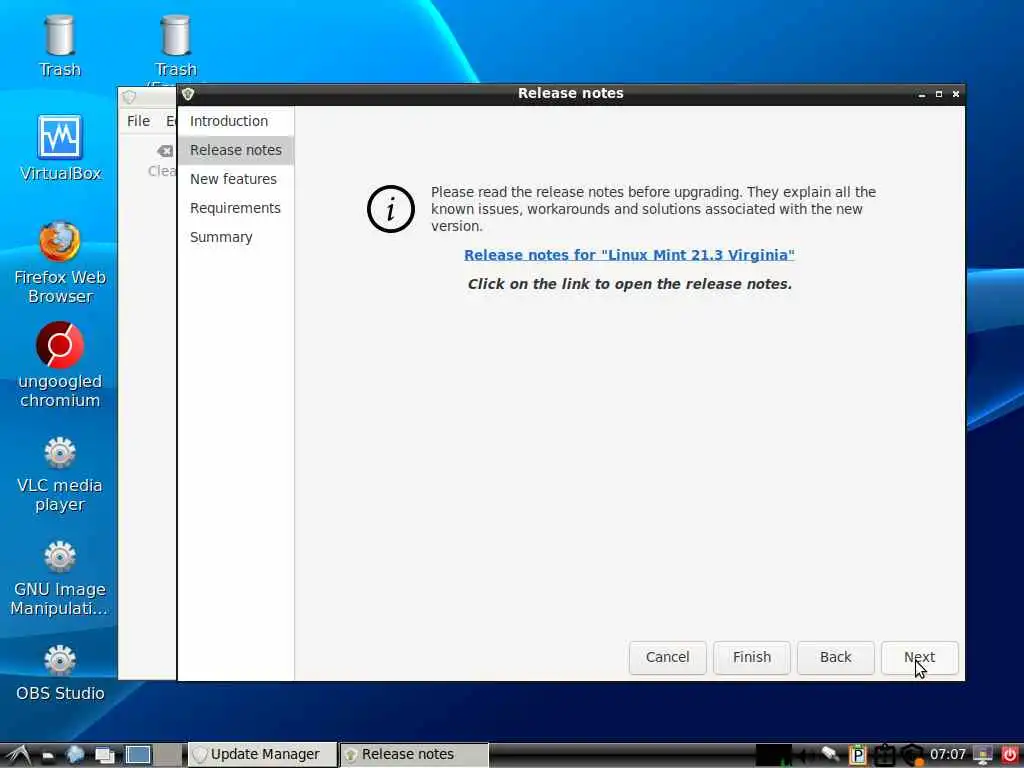The width and height of the screenshot is (1024, 768).
Task: Click the Cancel button
Action: pyautogui.click(x=667, y=658)
